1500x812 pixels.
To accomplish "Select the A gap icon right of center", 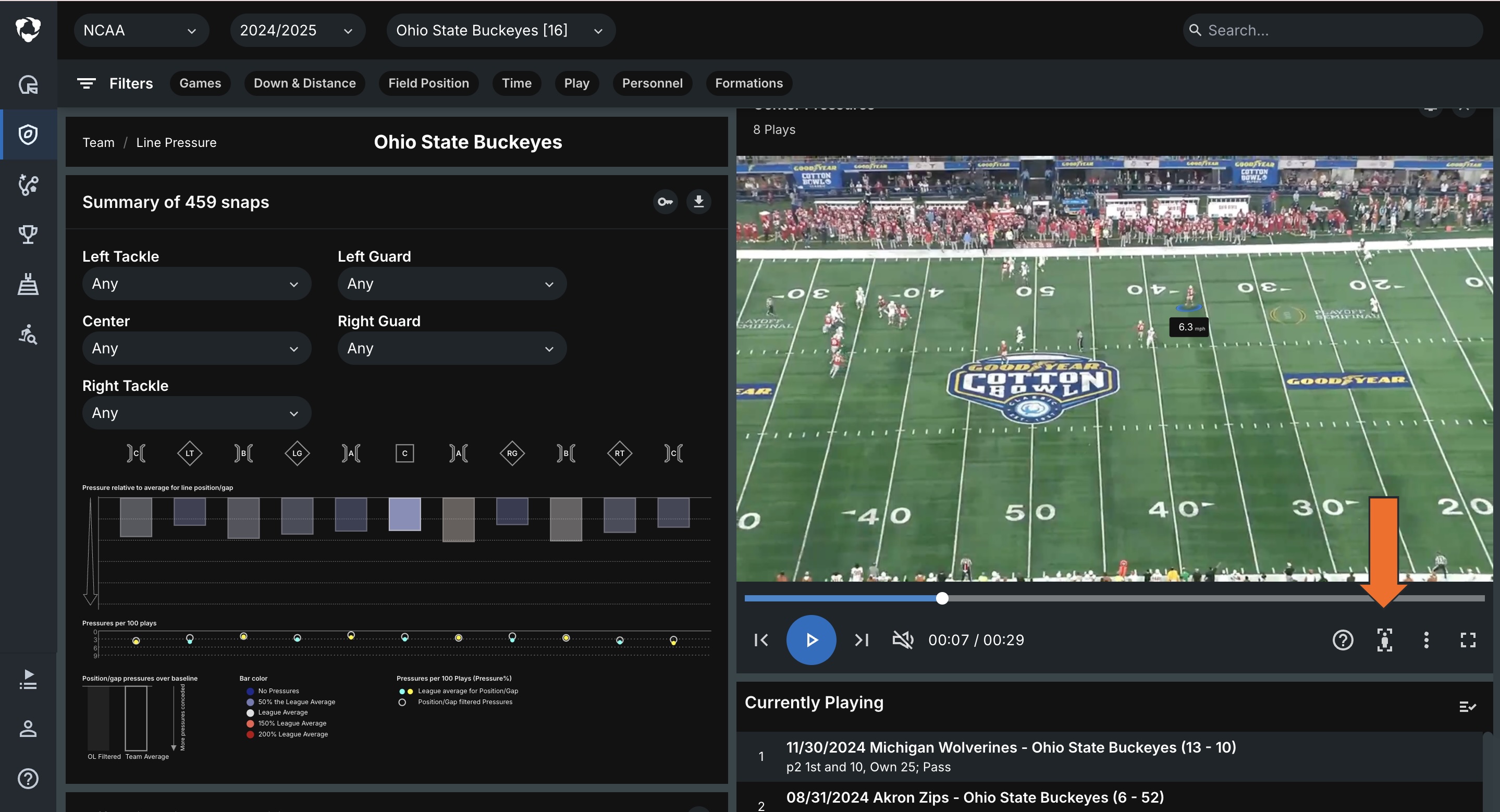I will click(x=458, y=453).
